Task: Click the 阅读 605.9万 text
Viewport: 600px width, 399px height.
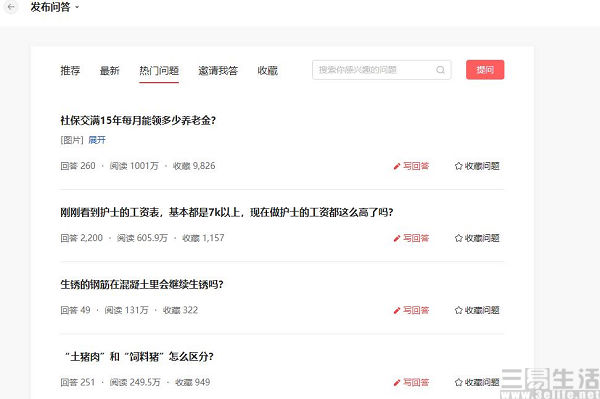Action: 142,238
